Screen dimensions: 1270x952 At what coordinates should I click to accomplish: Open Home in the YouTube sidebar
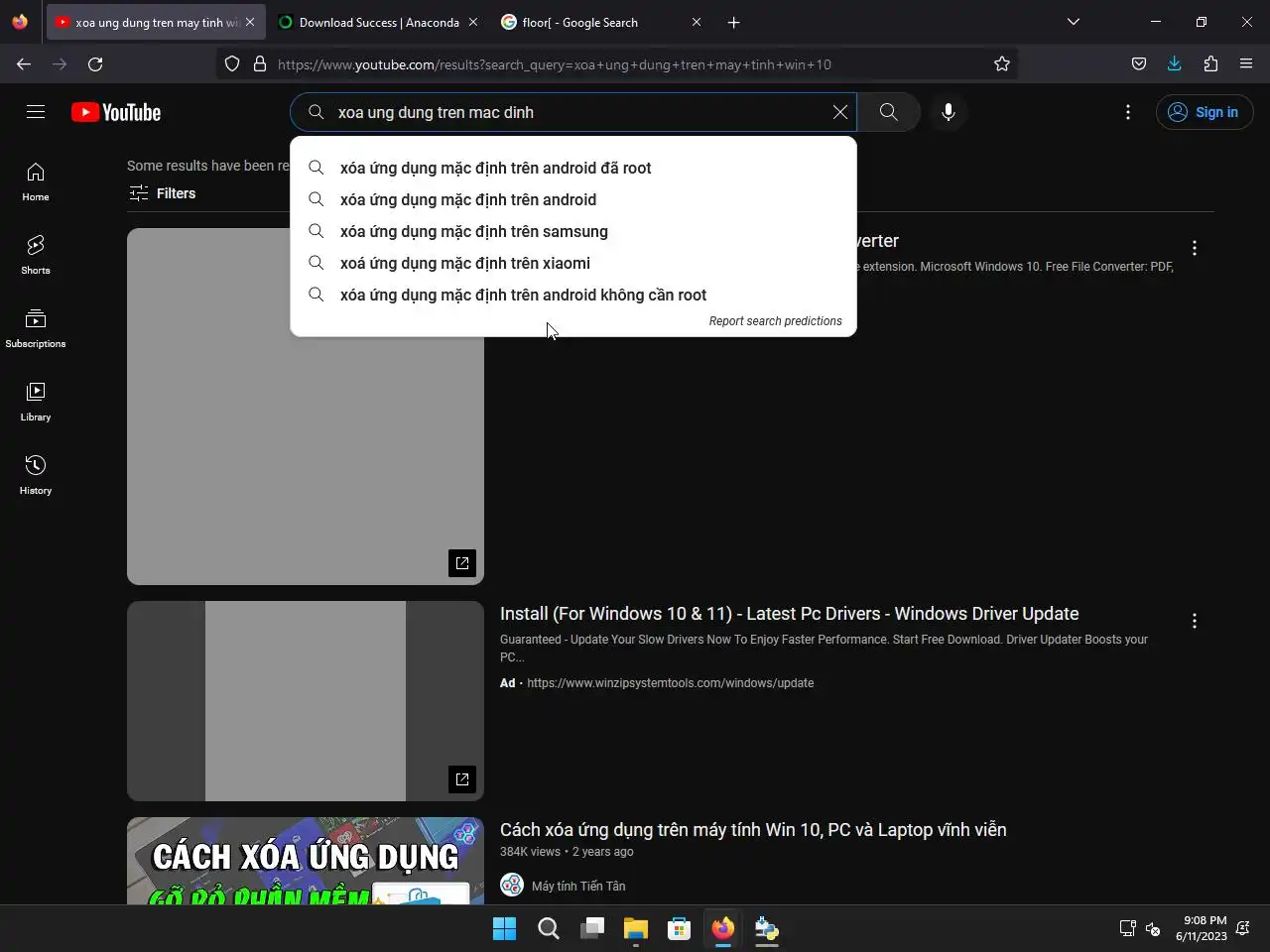click(36, 182)
